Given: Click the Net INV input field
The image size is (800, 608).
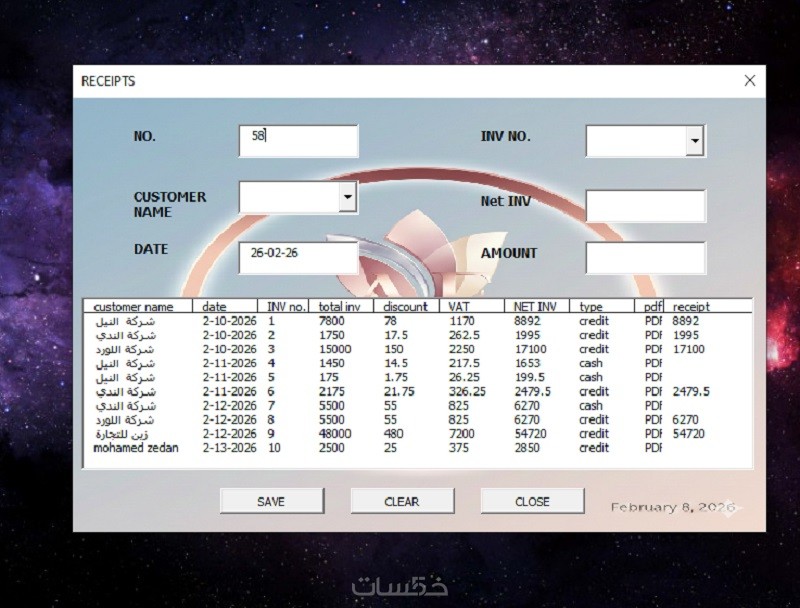Looking at the screenshot, I should [645, 206].
